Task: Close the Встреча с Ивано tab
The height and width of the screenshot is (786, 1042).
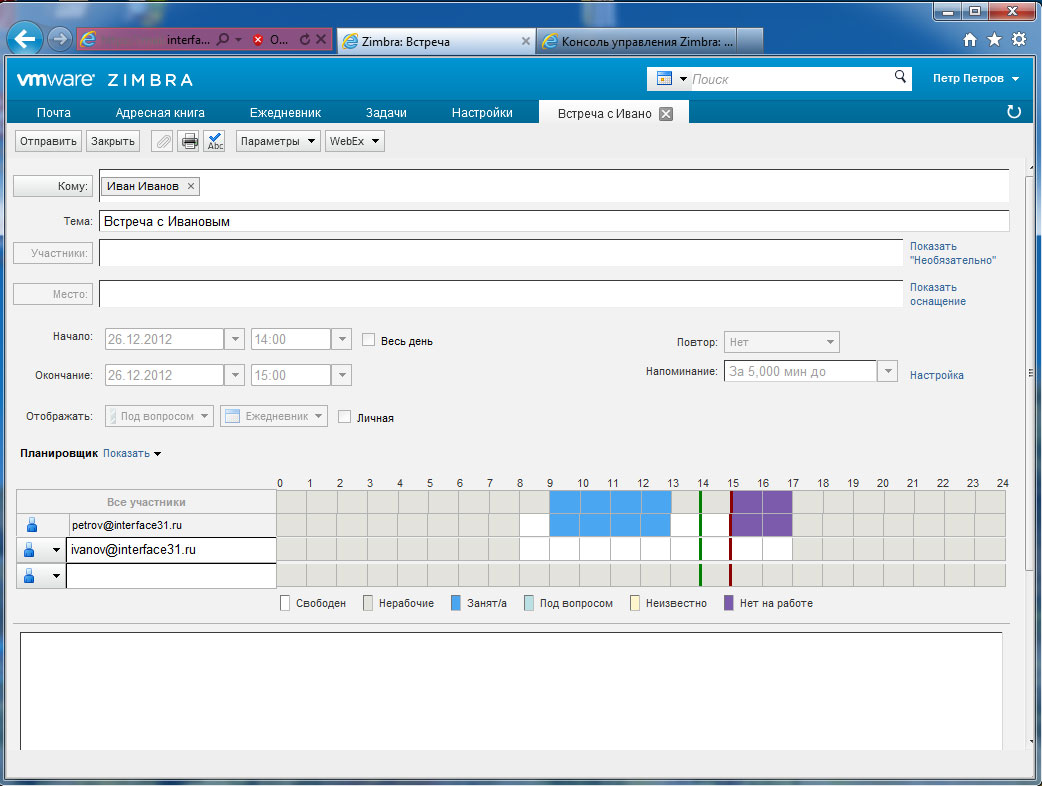Action: tap(666, 114)
